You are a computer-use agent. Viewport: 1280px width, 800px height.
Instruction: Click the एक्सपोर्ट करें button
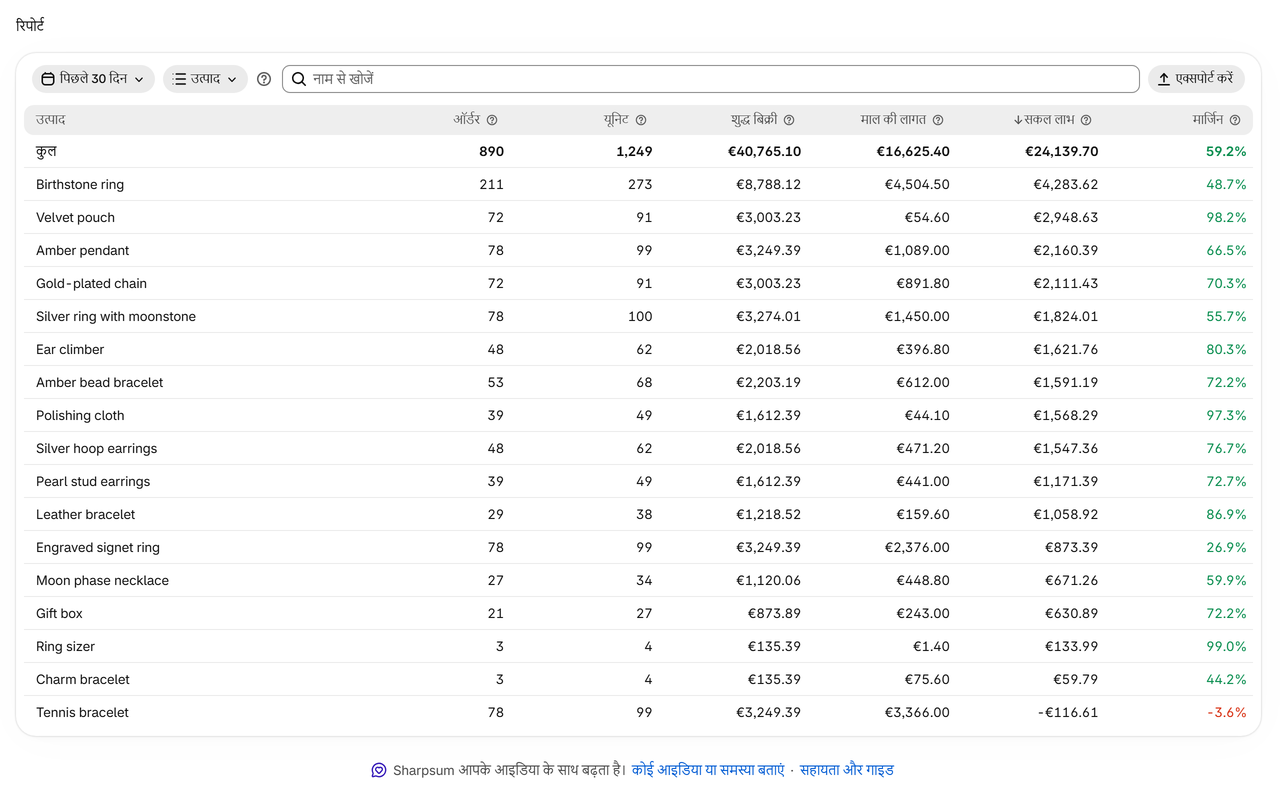(x=1196, y=79)
